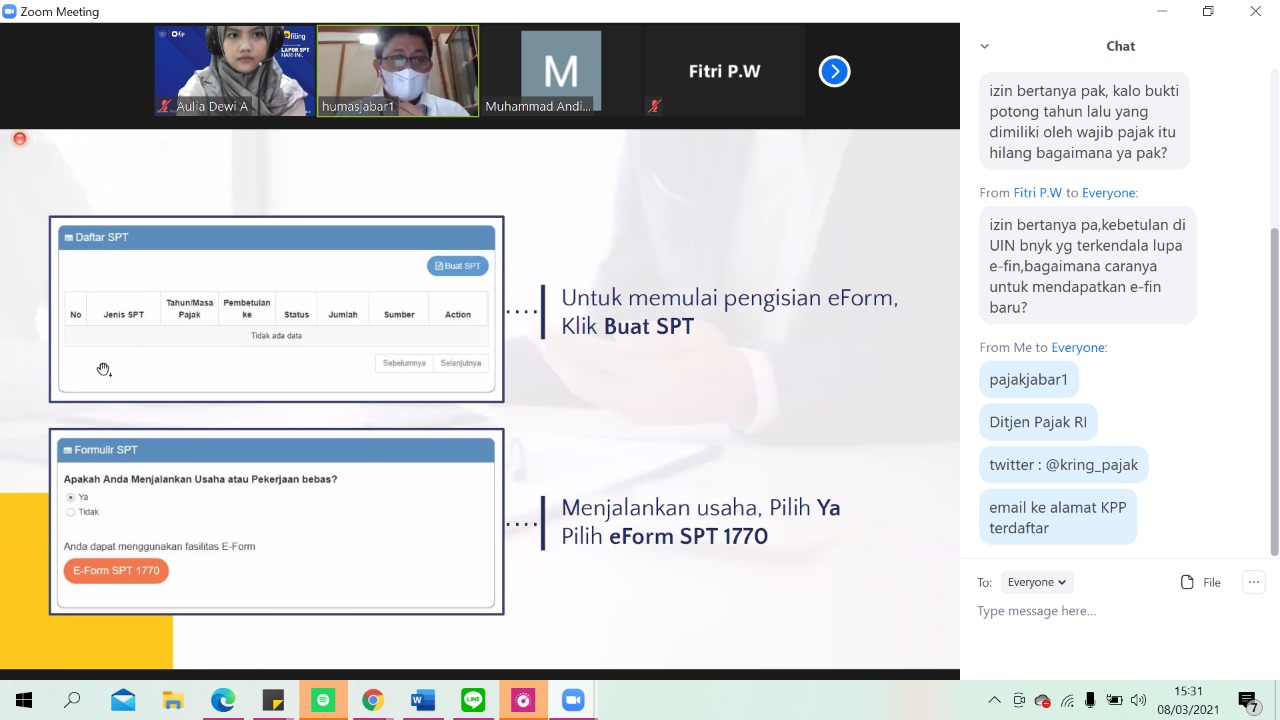Click the next participants arrow button
1280x720 pixels.
click(x=834, y=71)
